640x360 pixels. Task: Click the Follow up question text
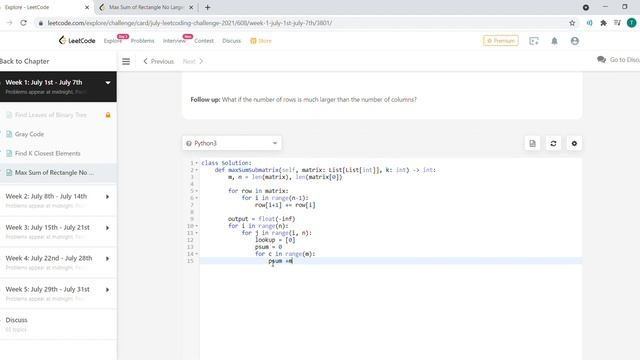point(303,100)
